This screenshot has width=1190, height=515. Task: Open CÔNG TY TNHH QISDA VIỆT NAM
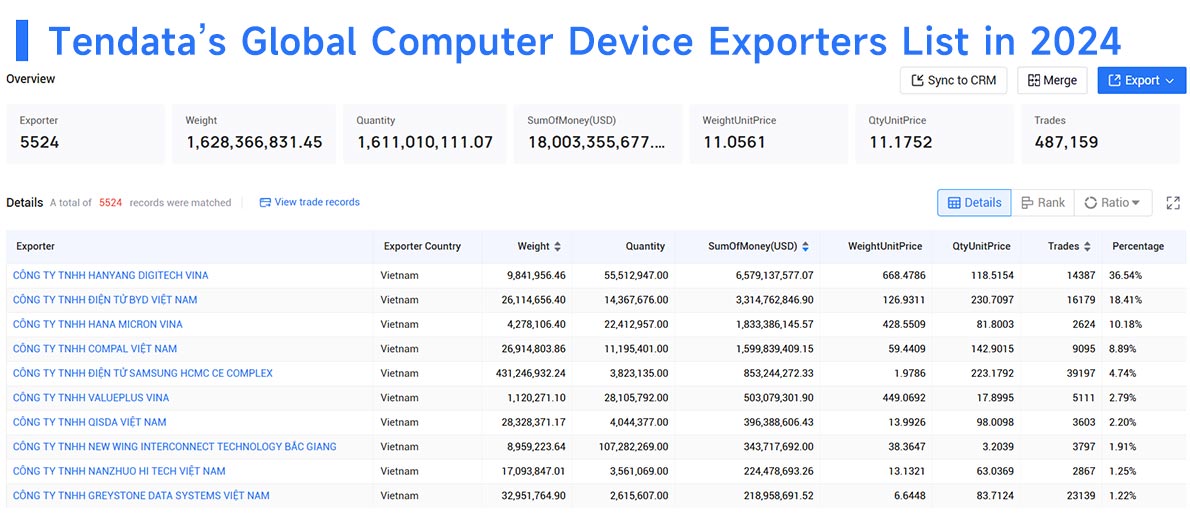click(x=90, y=422)
